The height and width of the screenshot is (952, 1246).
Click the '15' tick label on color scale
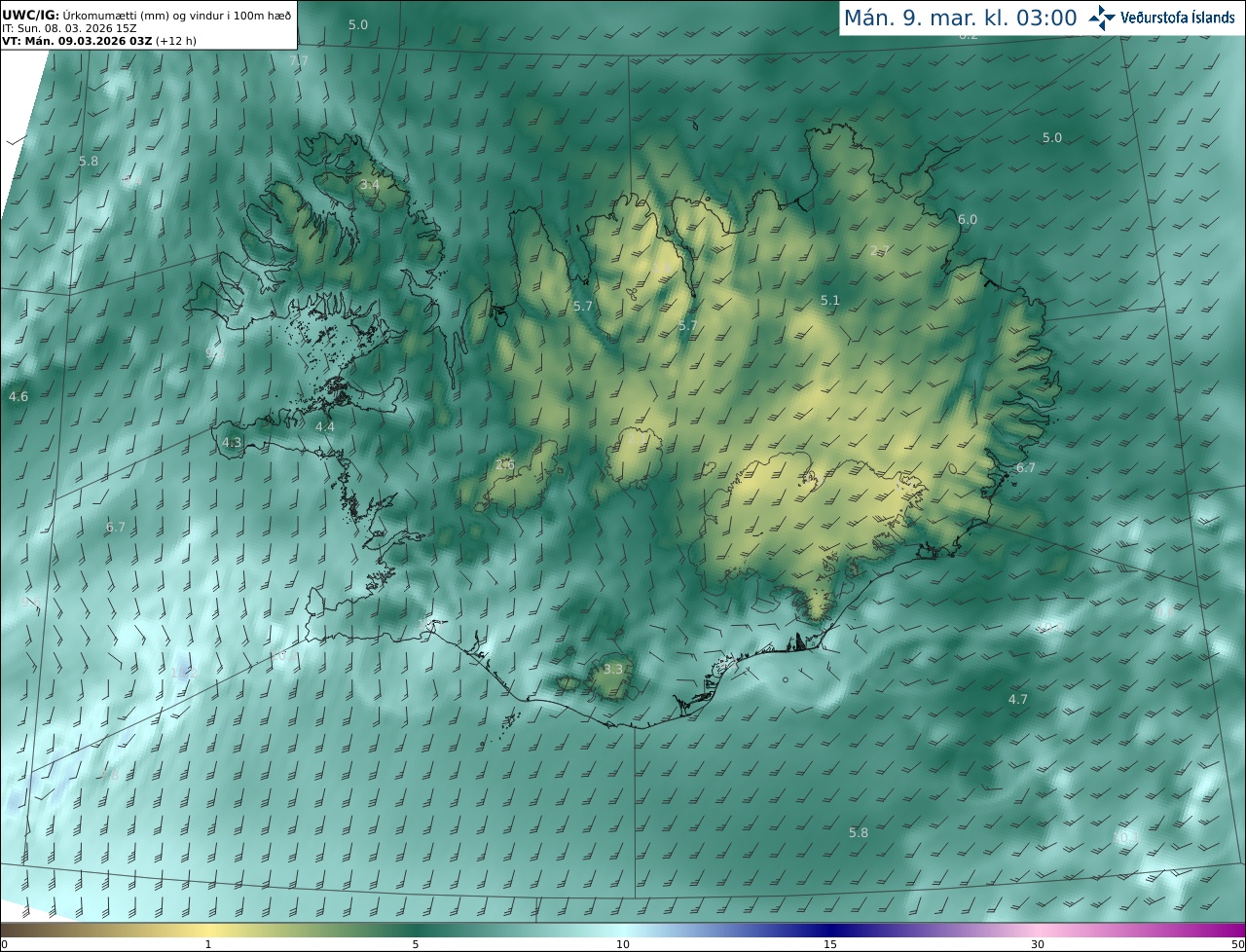point(830,944)
